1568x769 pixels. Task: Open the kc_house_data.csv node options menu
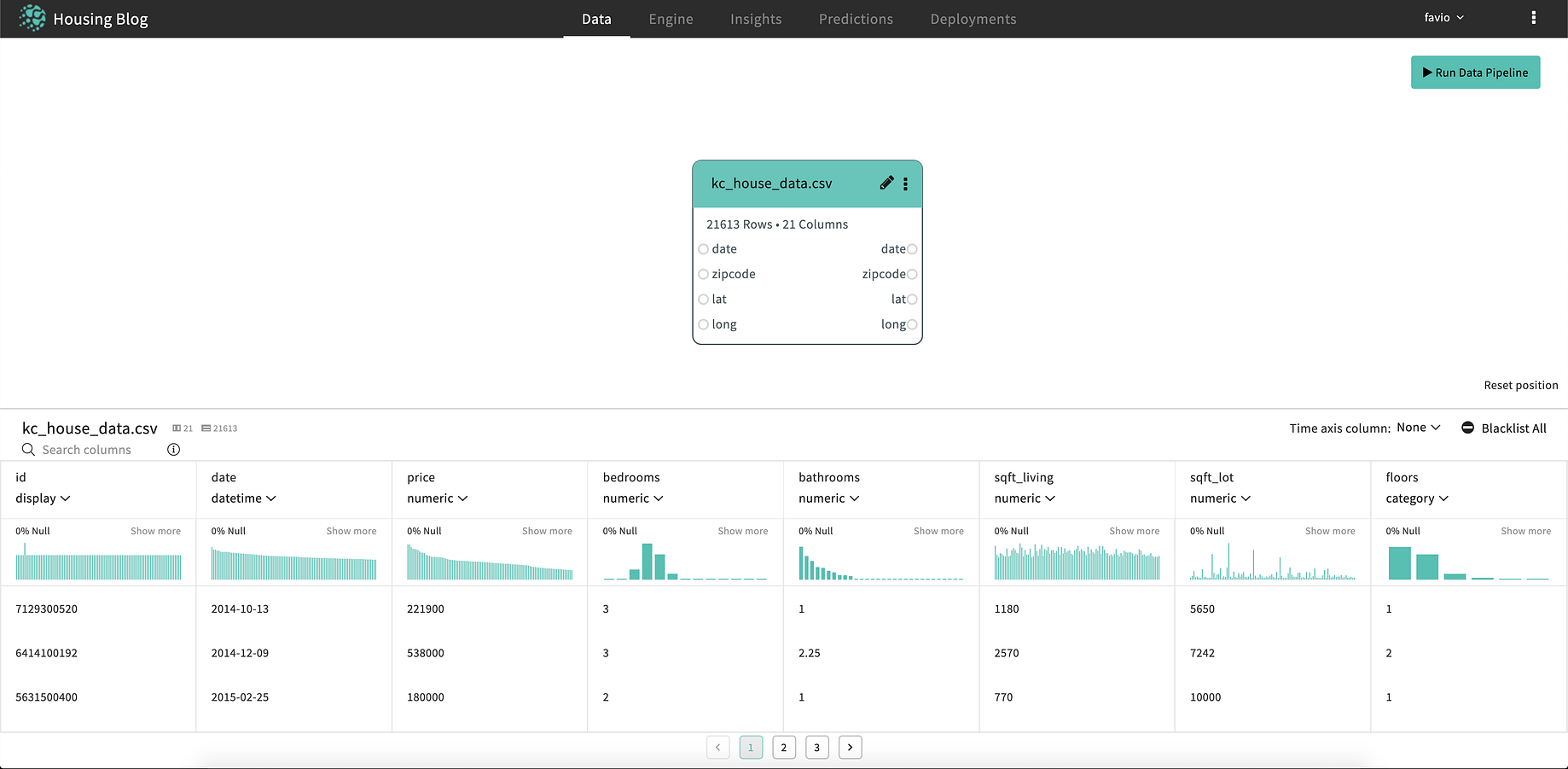(905, 184)
